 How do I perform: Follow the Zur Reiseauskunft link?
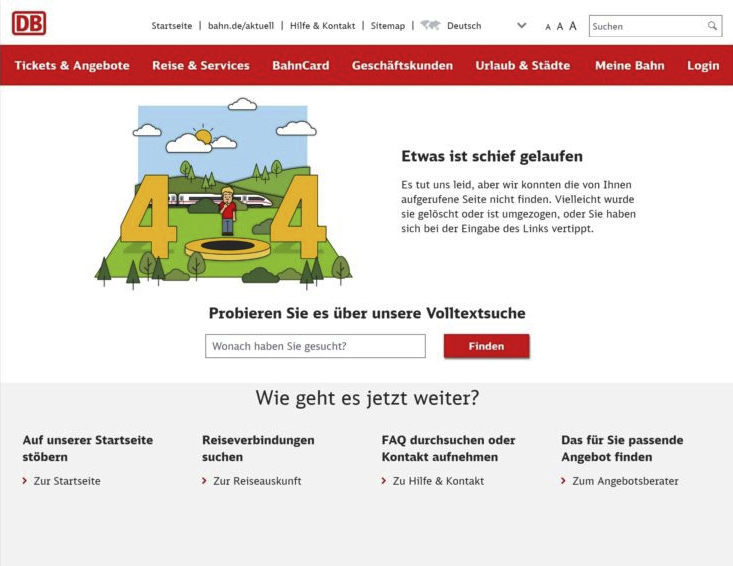(x=257, y=481)
